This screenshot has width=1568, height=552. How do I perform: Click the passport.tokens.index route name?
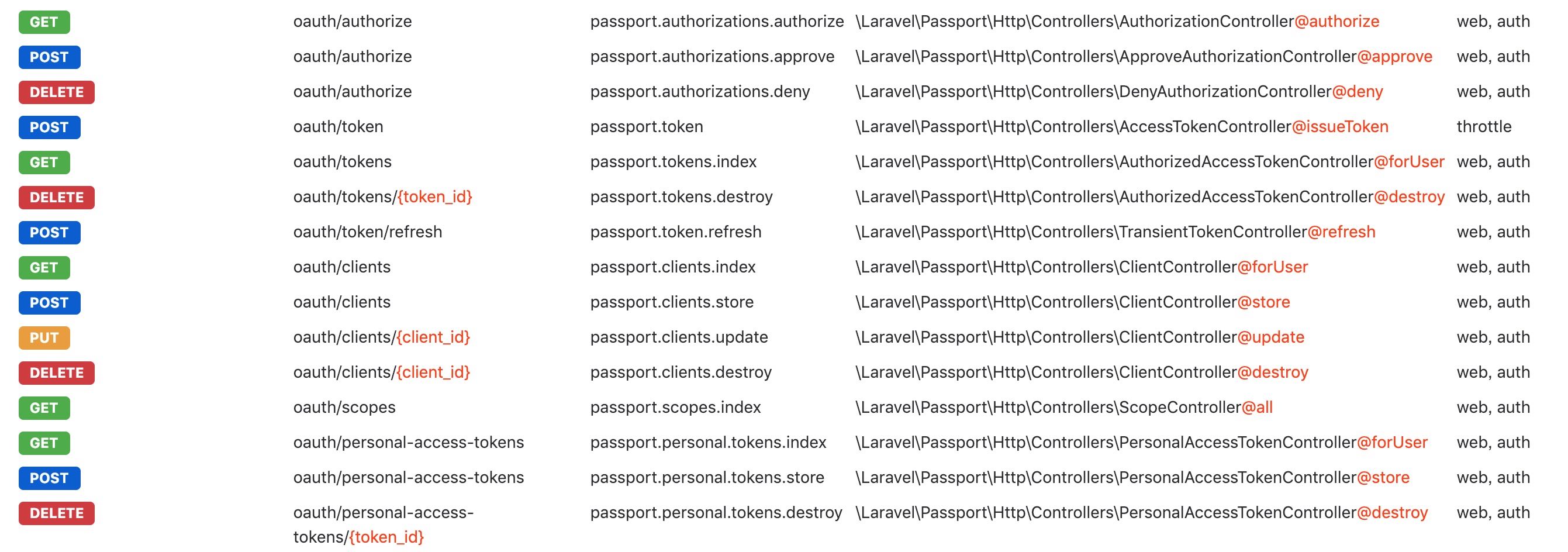tap(674, 162)
